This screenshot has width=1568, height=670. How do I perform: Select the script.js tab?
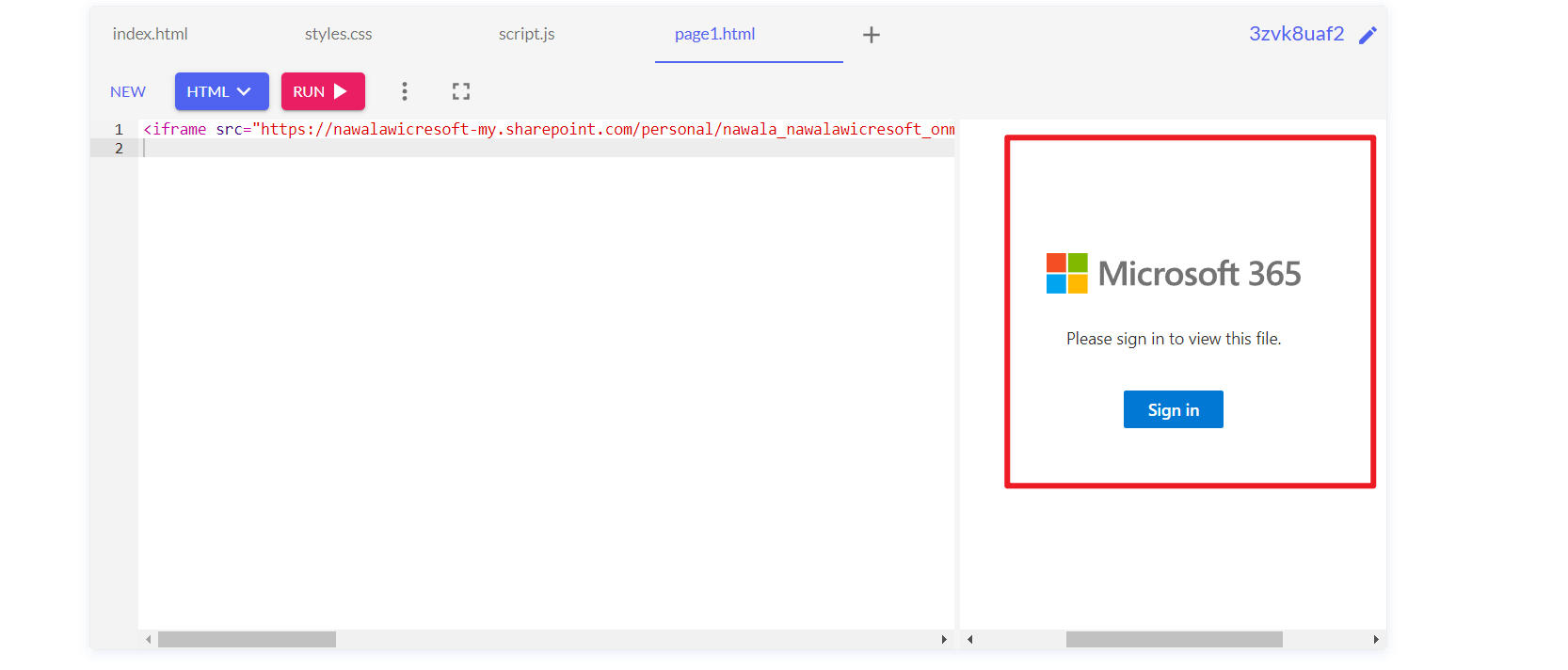click(527, 34)
